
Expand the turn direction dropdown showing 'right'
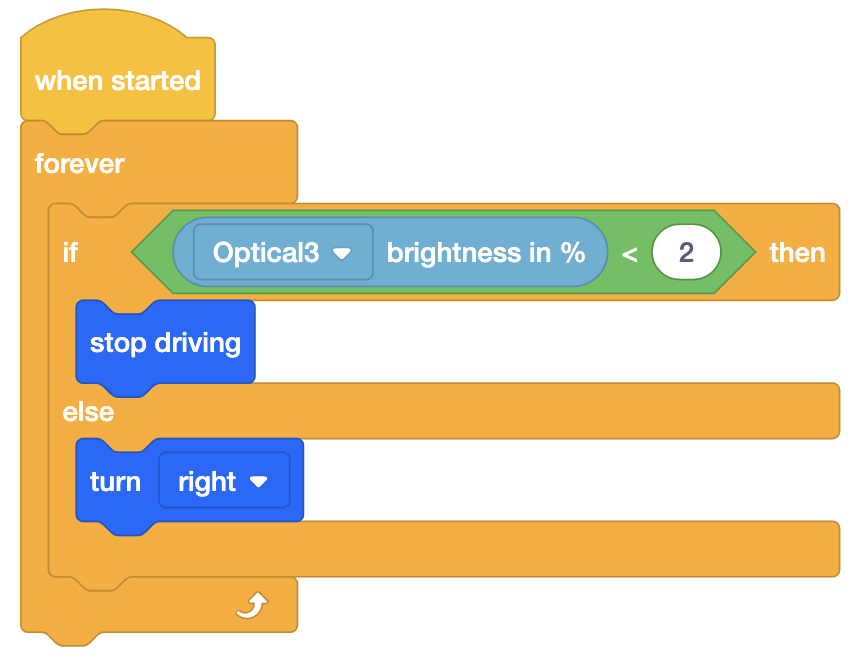[x=224, y=481]
